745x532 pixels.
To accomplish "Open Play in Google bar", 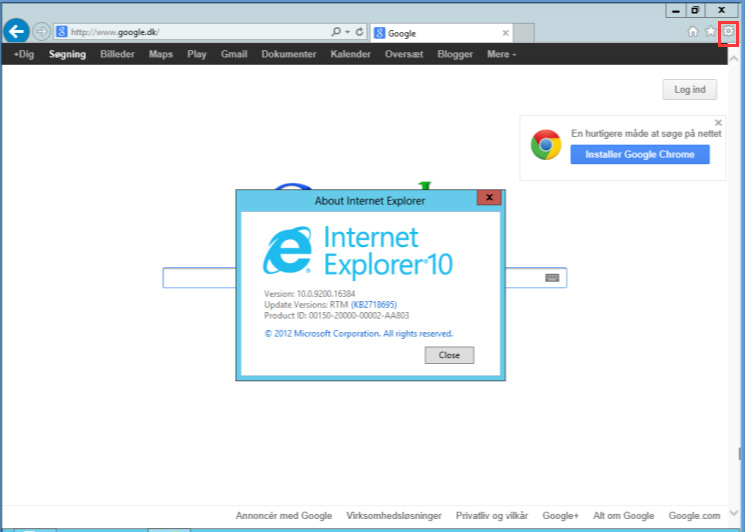I will click(197, 54).
